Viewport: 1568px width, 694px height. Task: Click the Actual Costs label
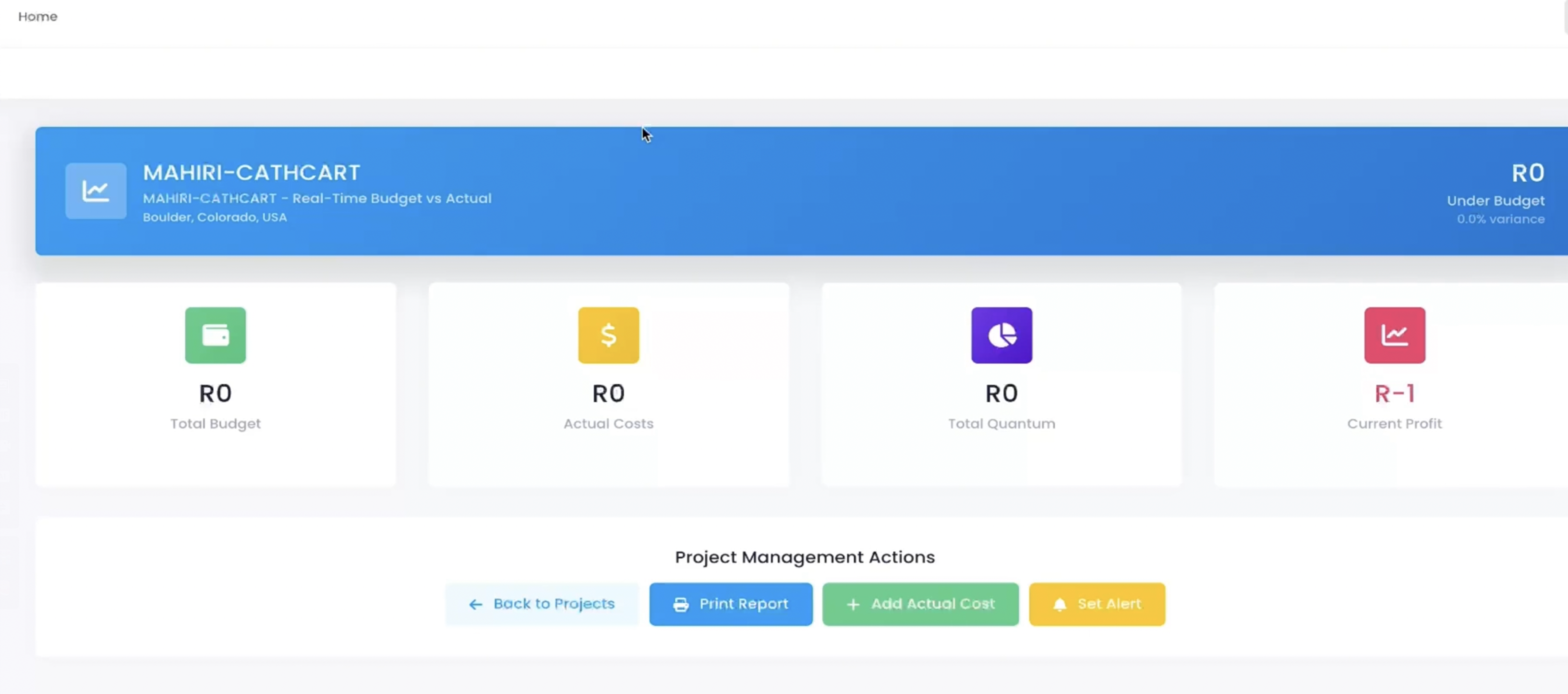tap(608, 423)
